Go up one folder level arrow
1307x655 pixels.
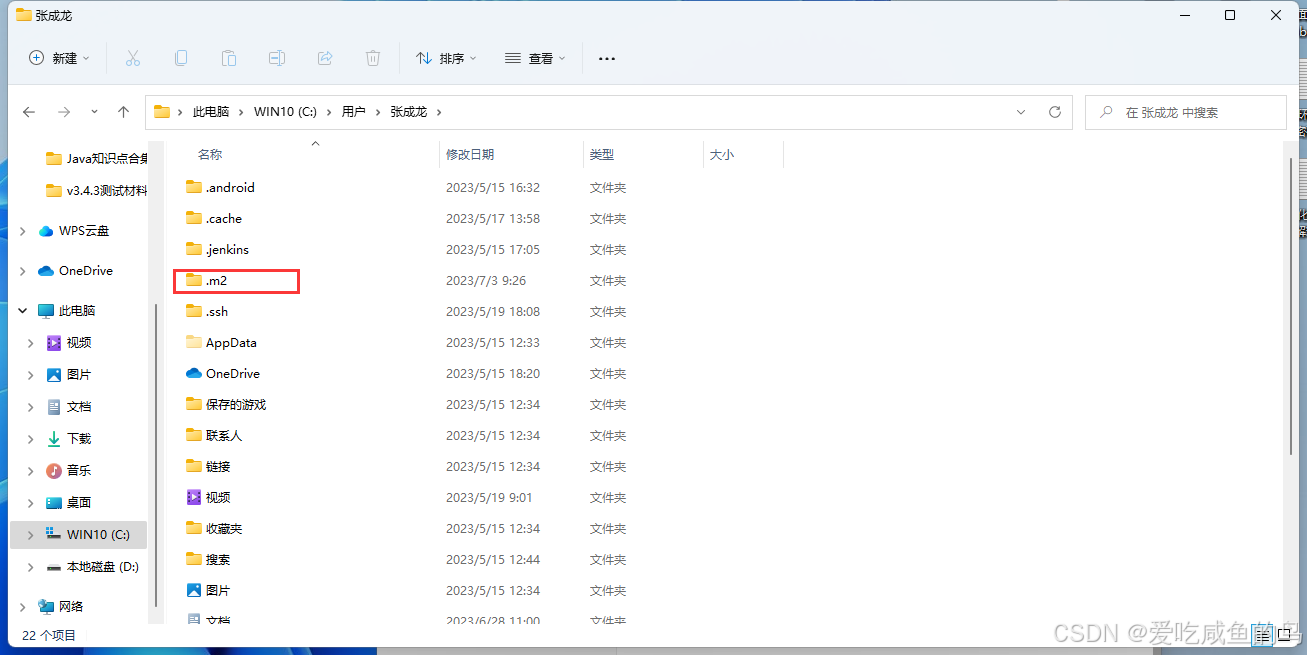(123, 112)
